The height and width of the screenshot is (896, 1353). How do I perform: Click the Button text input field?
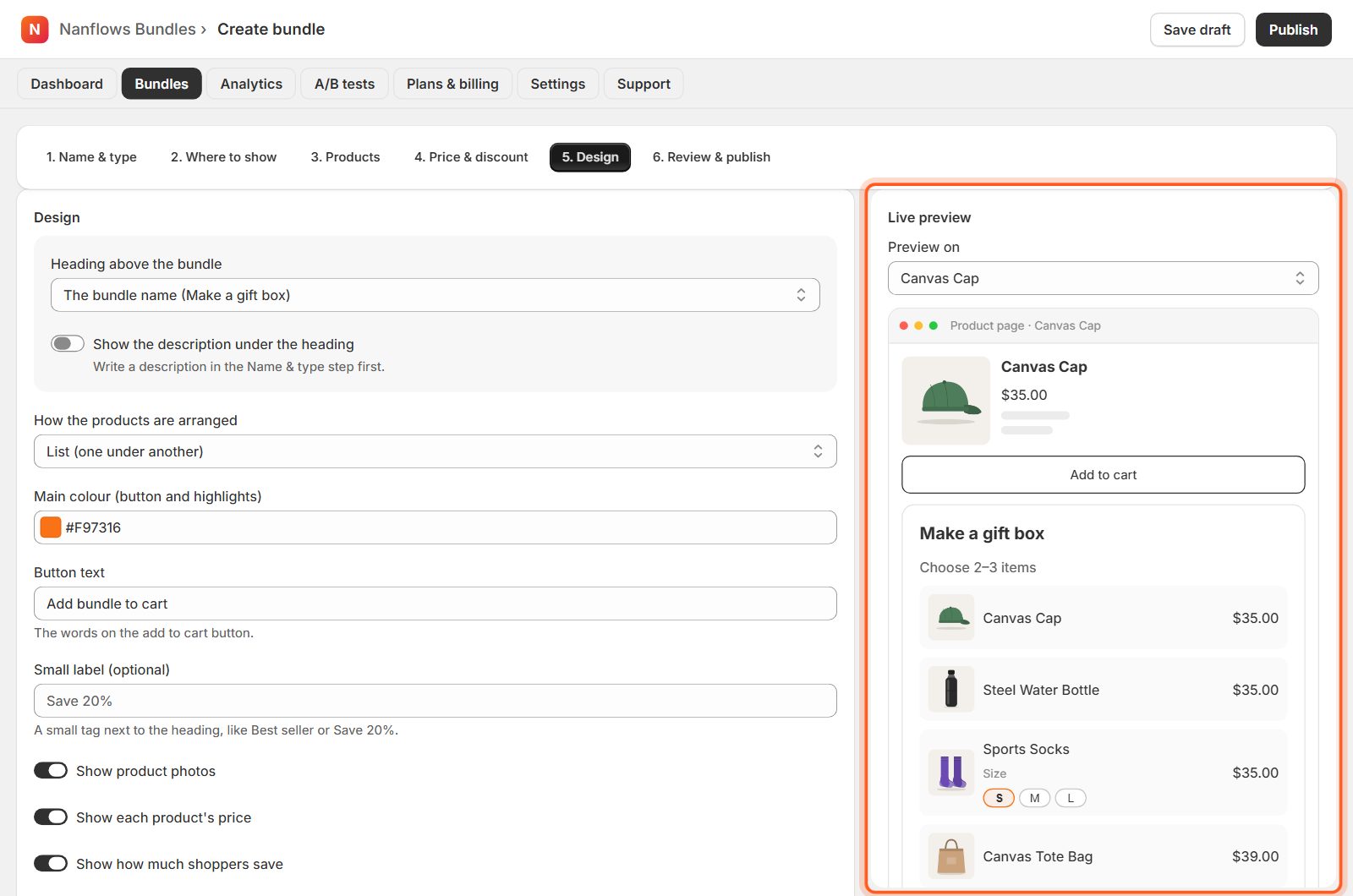click(x=435, y=604)
